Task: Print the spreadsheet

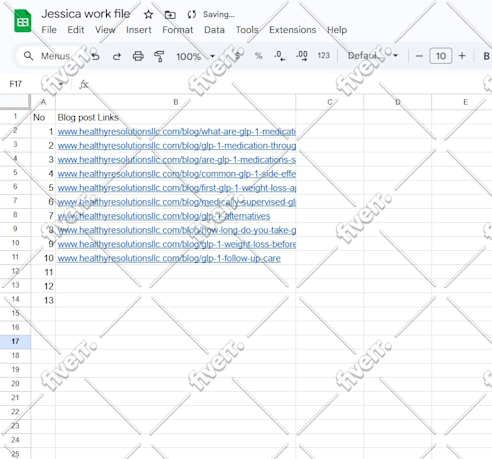Action: tap(138, 56)
